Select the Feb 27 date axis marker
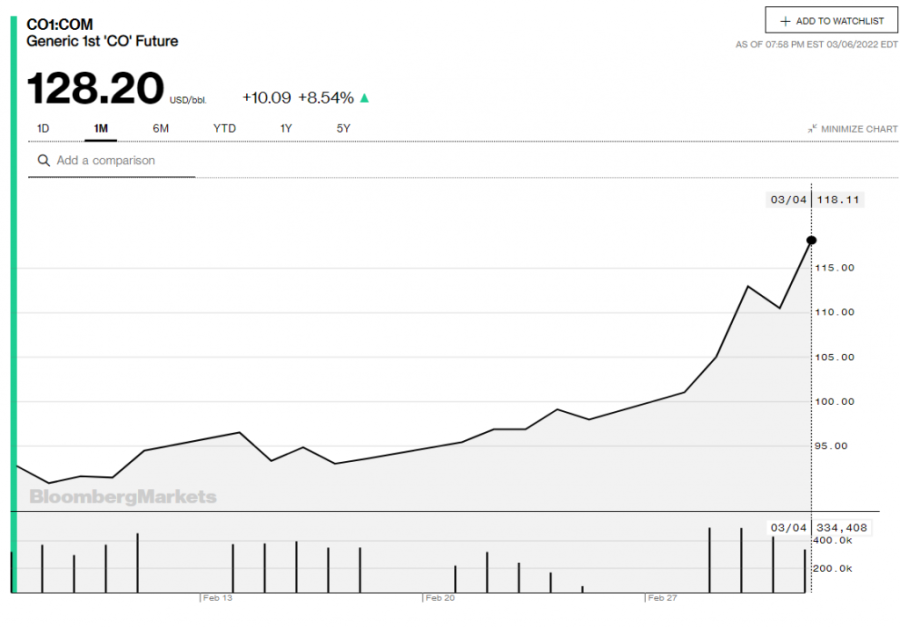Screen dimensions: 900x628 coord(662,598)
